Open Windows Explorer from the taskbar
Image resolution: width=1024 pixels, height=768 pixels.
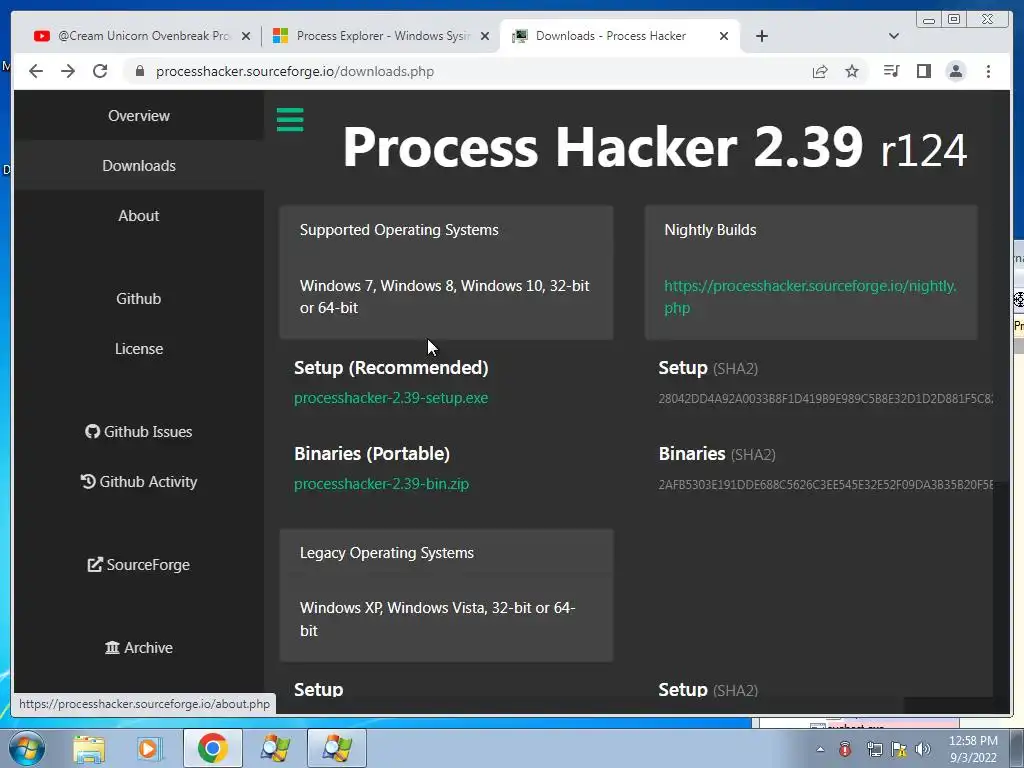tap(89, 748)
